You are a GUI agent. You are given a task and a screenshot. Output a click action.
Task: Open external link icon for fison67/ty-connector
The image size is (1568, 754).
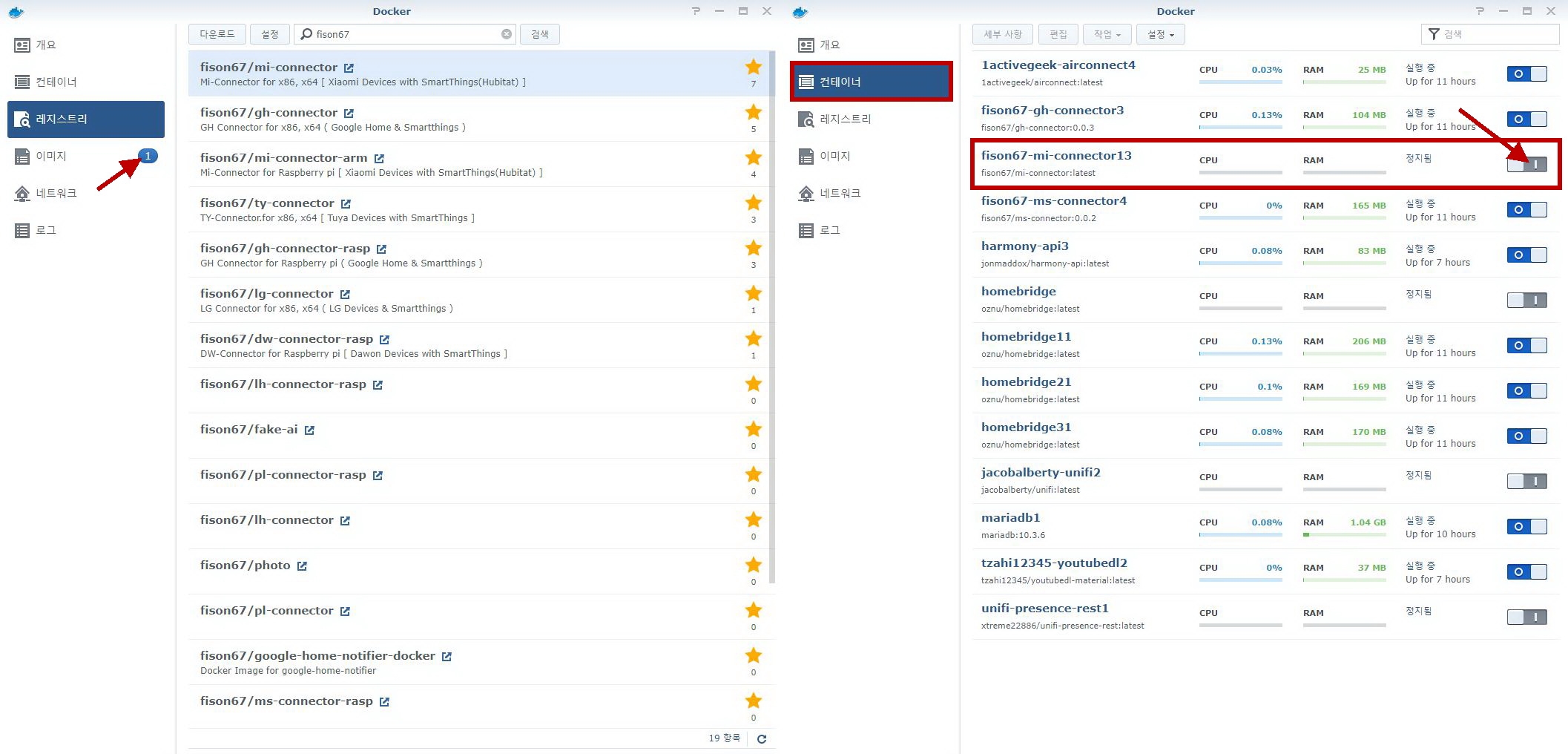[346, 204]
